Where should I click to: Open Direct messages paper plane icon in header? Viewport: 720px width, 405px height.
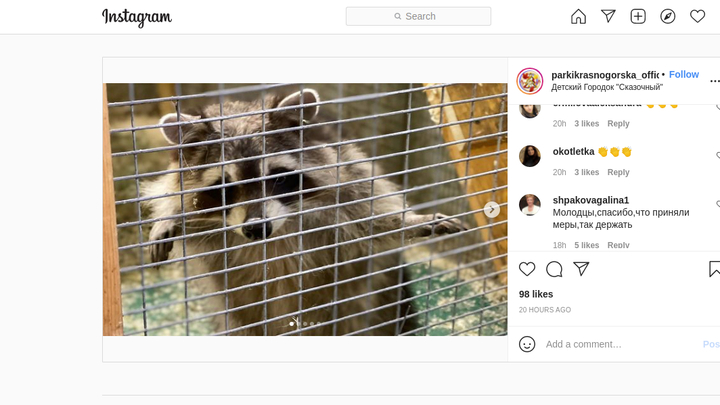pos(608,17)
